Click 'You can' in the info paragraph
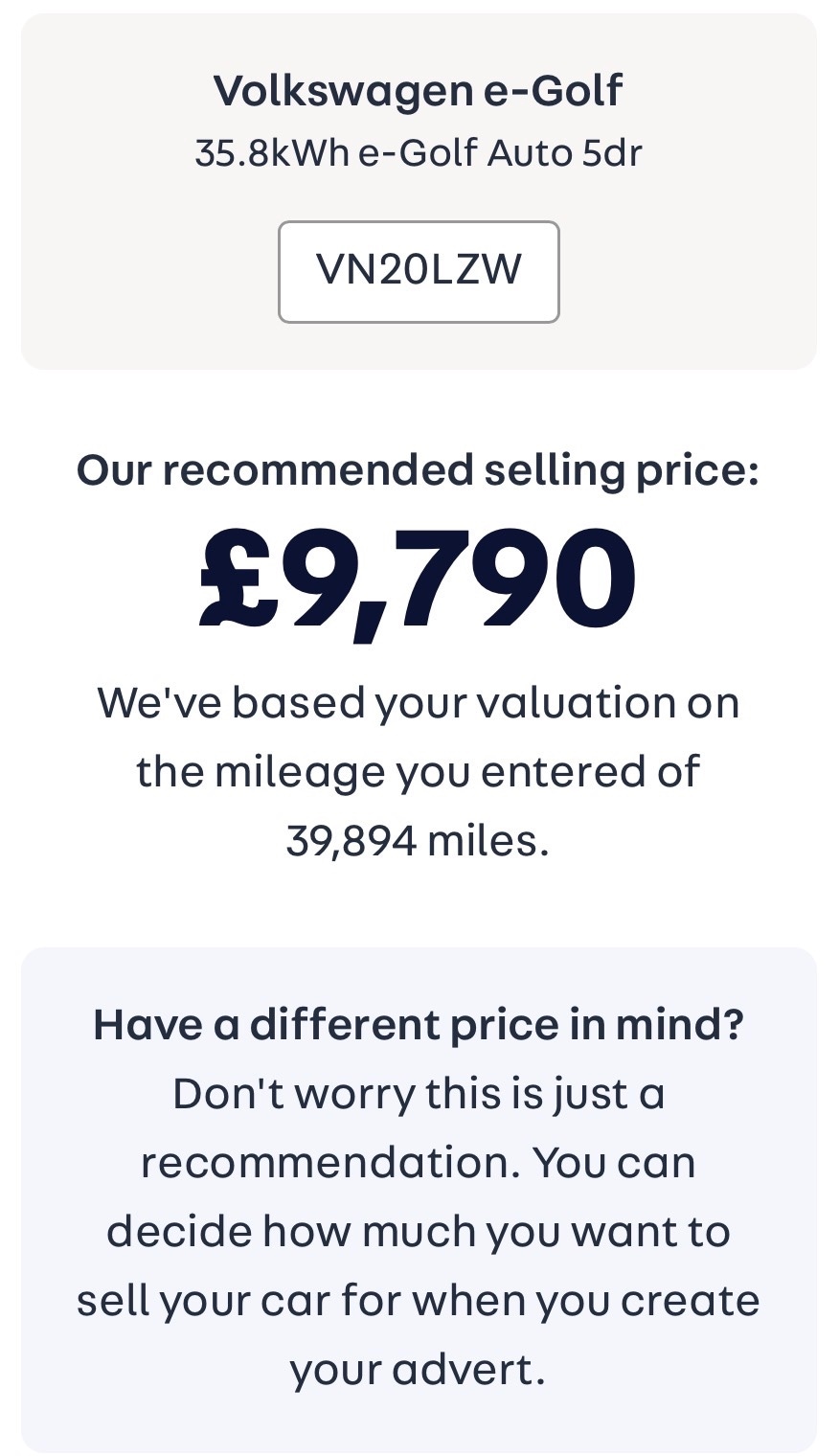 614,1163
